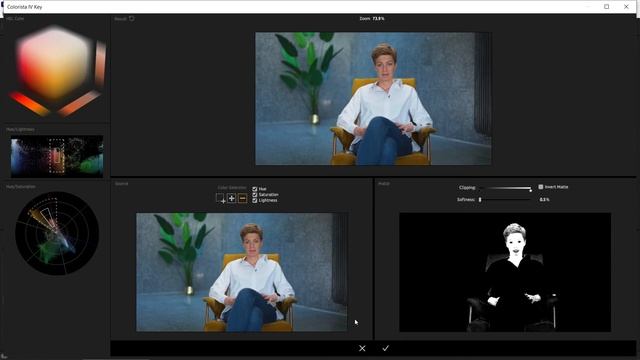
Task: Click the black-and-white Matte preview
Action: [505, 272]
